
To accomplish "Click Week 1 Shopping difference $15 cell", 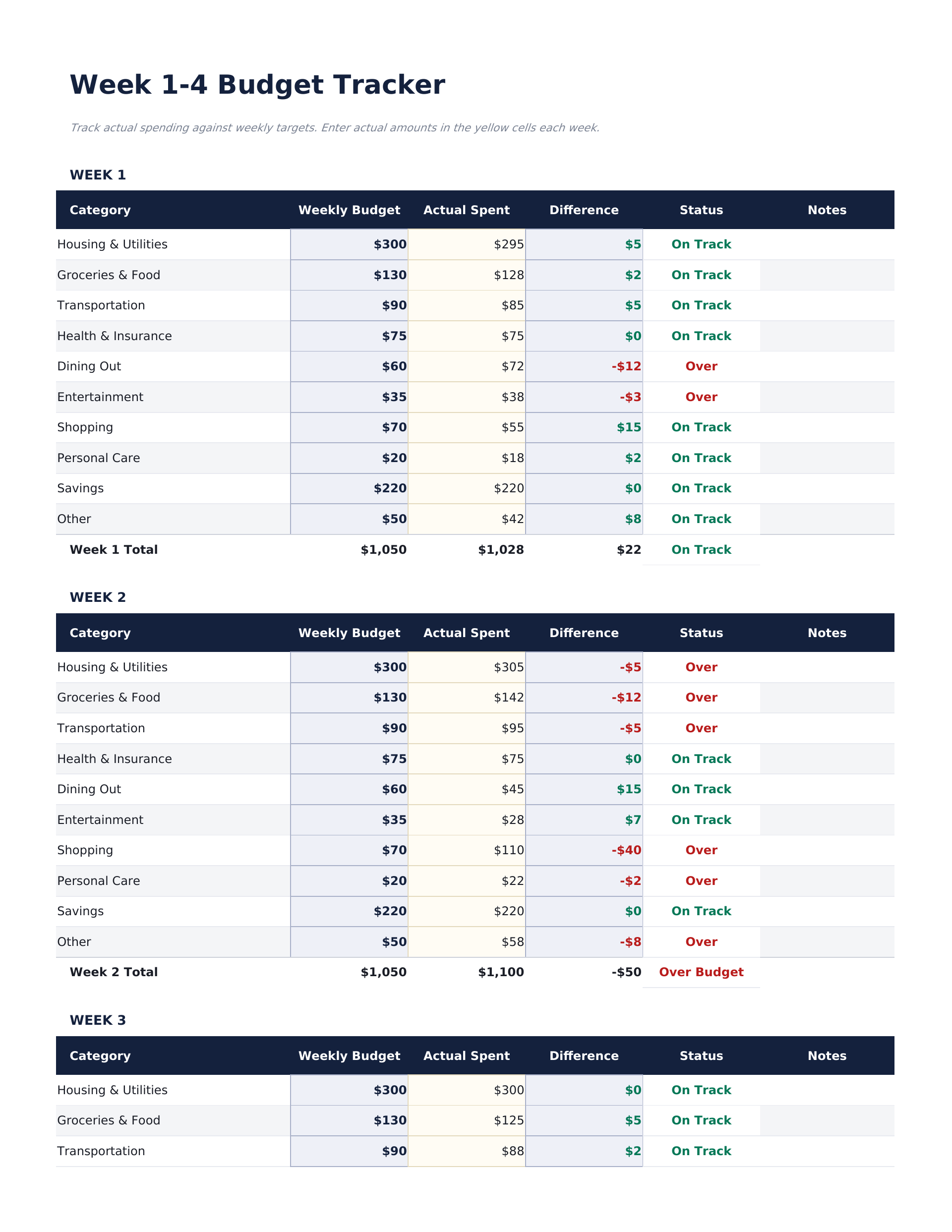I will [x=584, y=427].
